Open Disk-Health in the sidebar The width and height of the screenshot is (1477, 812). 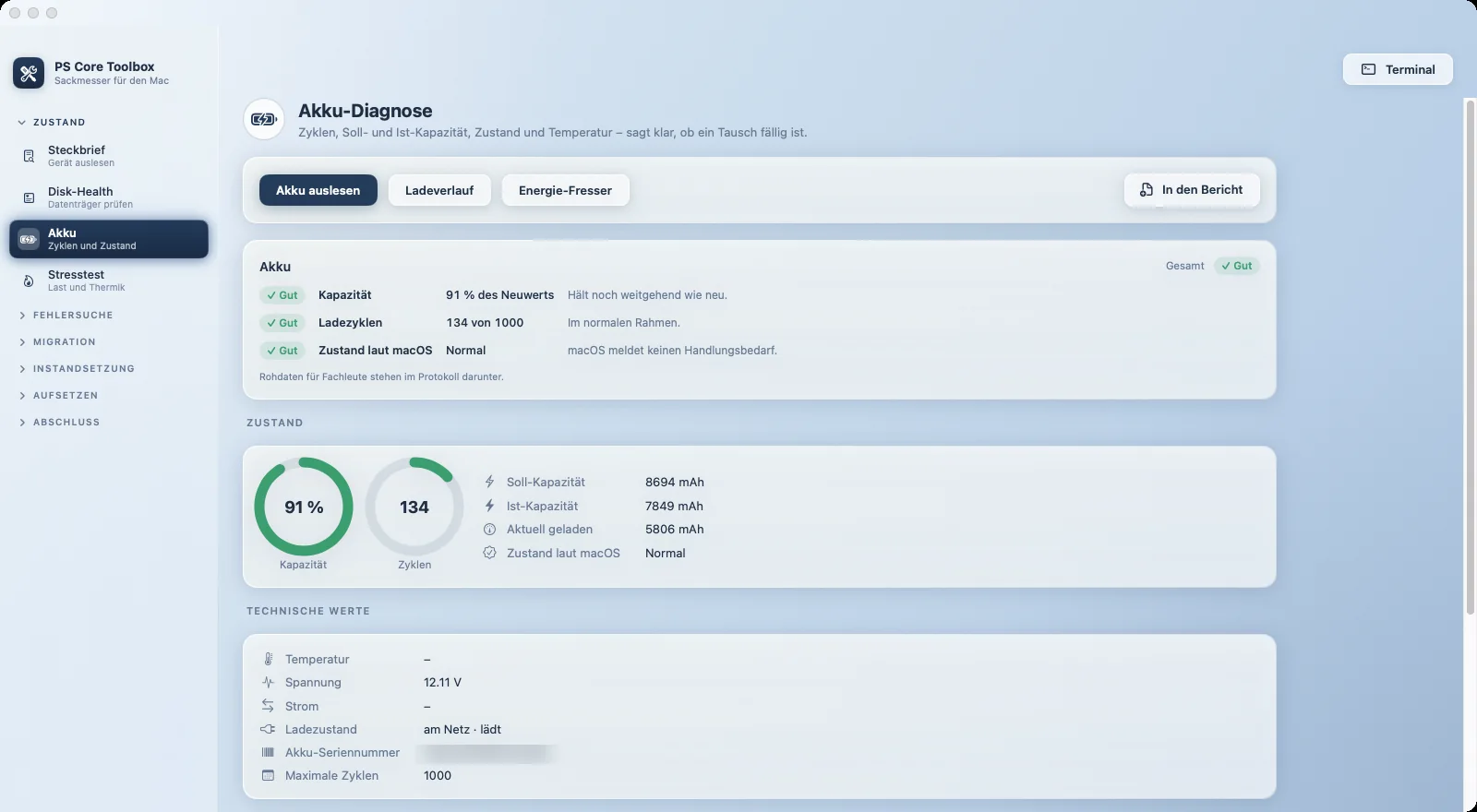coord(109,197)
